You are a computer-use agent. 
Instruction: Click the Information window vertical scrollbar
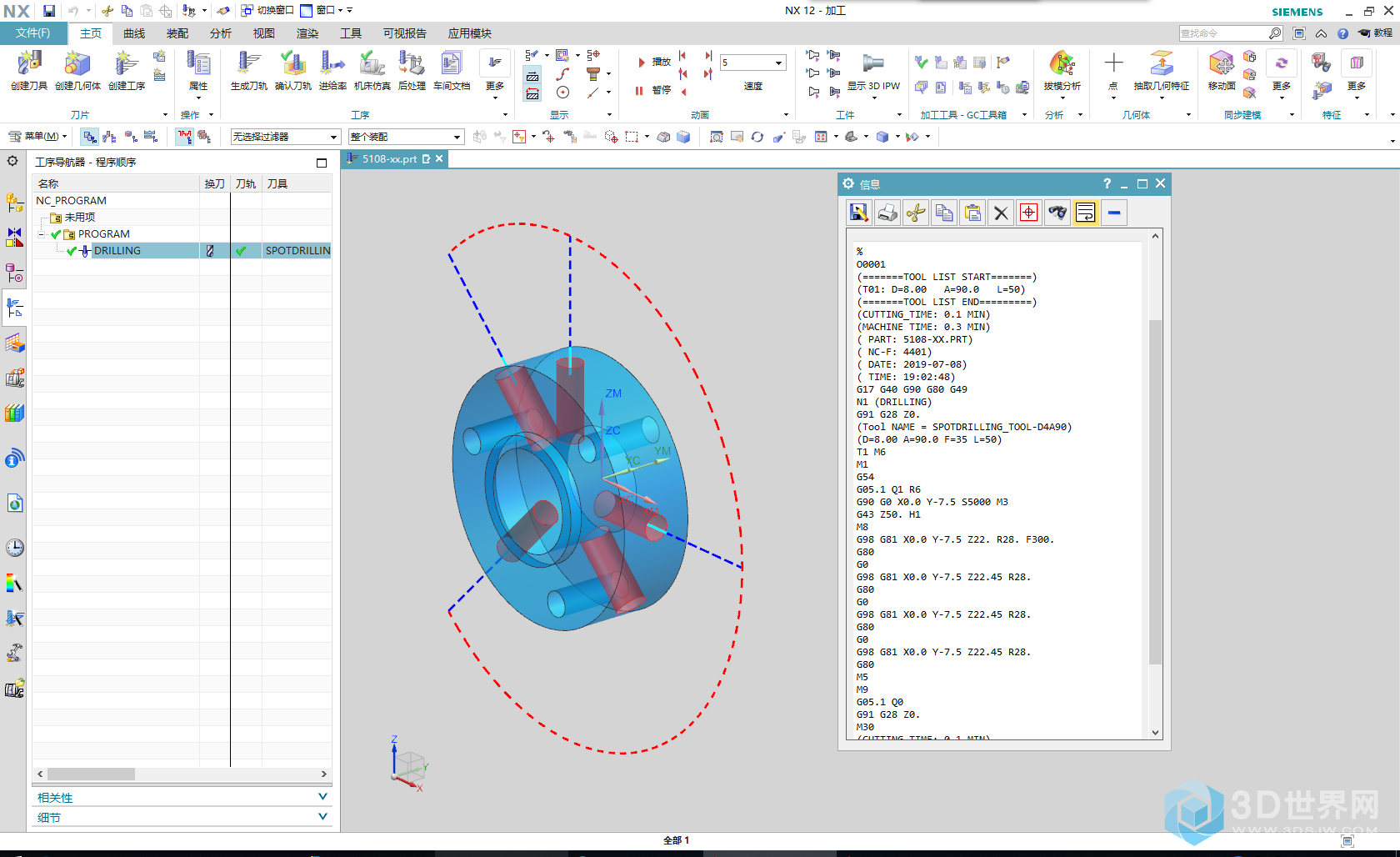coord(1155,492)
